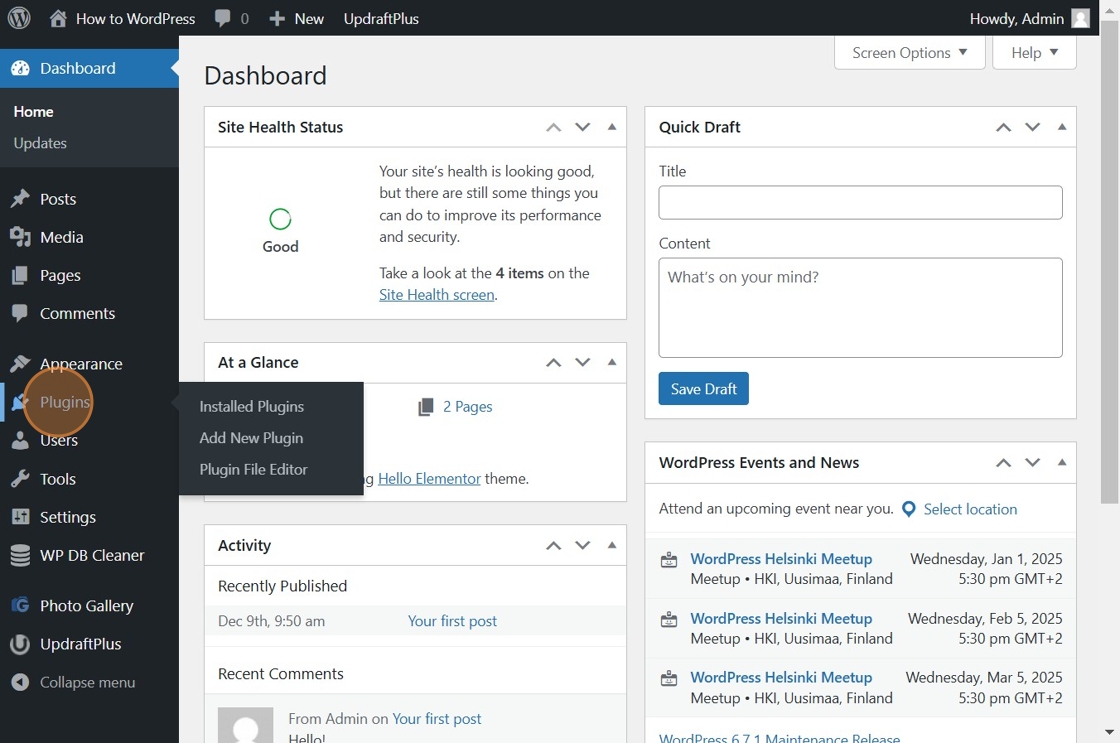Collapse the Activity panel
Screen dimensions: 1120x743
point(612,545)
